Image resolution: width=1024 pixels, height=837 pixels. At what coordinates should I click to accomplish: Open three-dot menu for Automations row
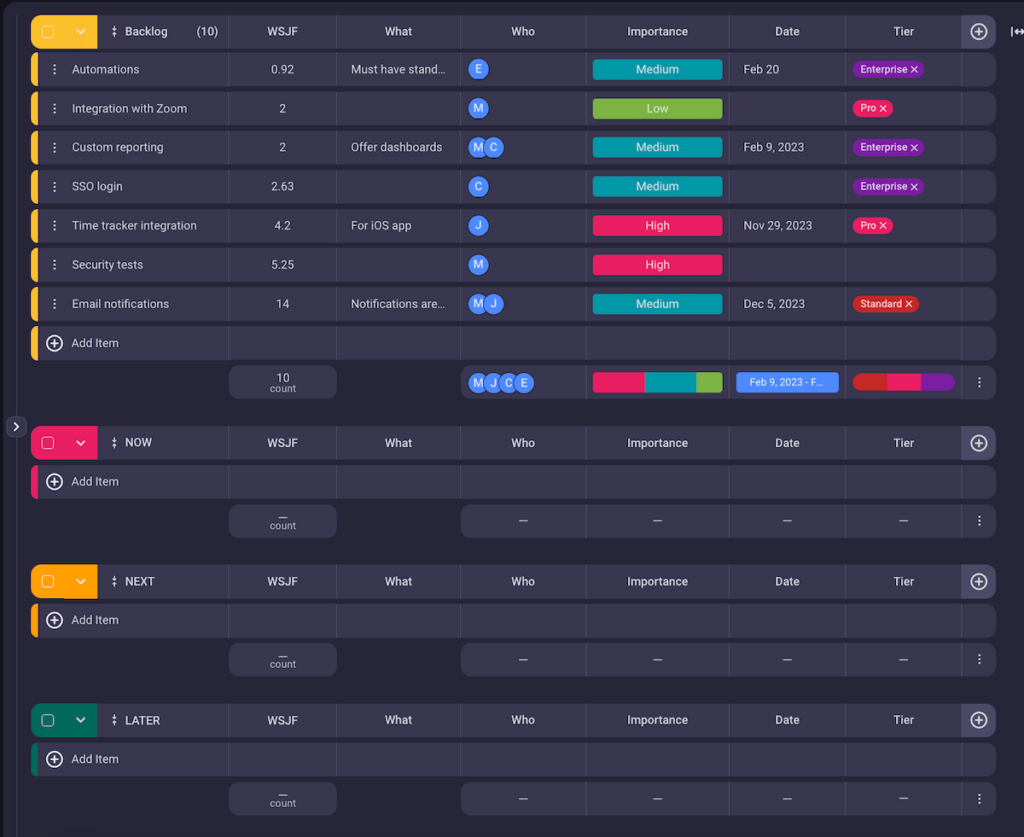pyautogui.click(x=55, y=70)
